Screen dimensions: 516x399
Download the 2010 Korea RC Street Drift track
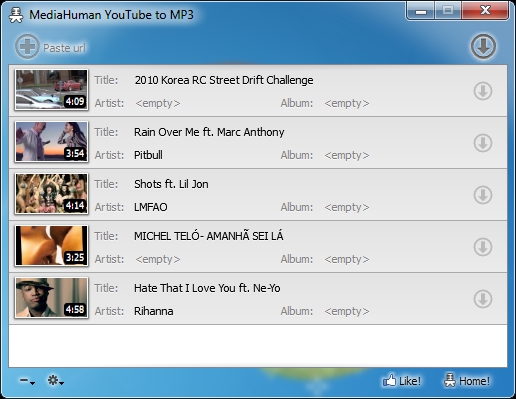[483, 91]
